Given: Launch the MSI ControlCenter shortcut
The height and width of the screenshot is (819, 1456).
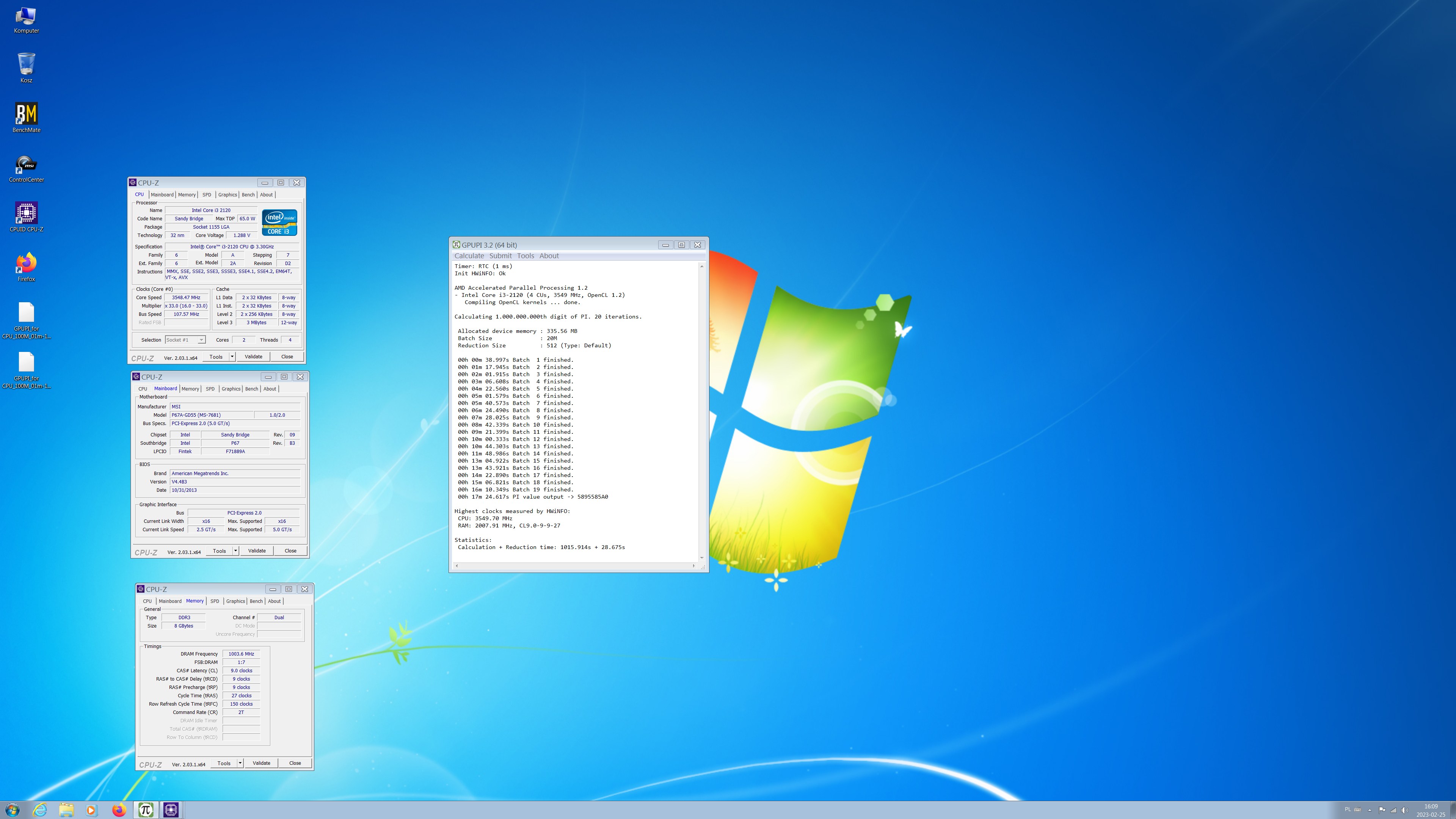Looking at the screenshot, I should [26, 168].
